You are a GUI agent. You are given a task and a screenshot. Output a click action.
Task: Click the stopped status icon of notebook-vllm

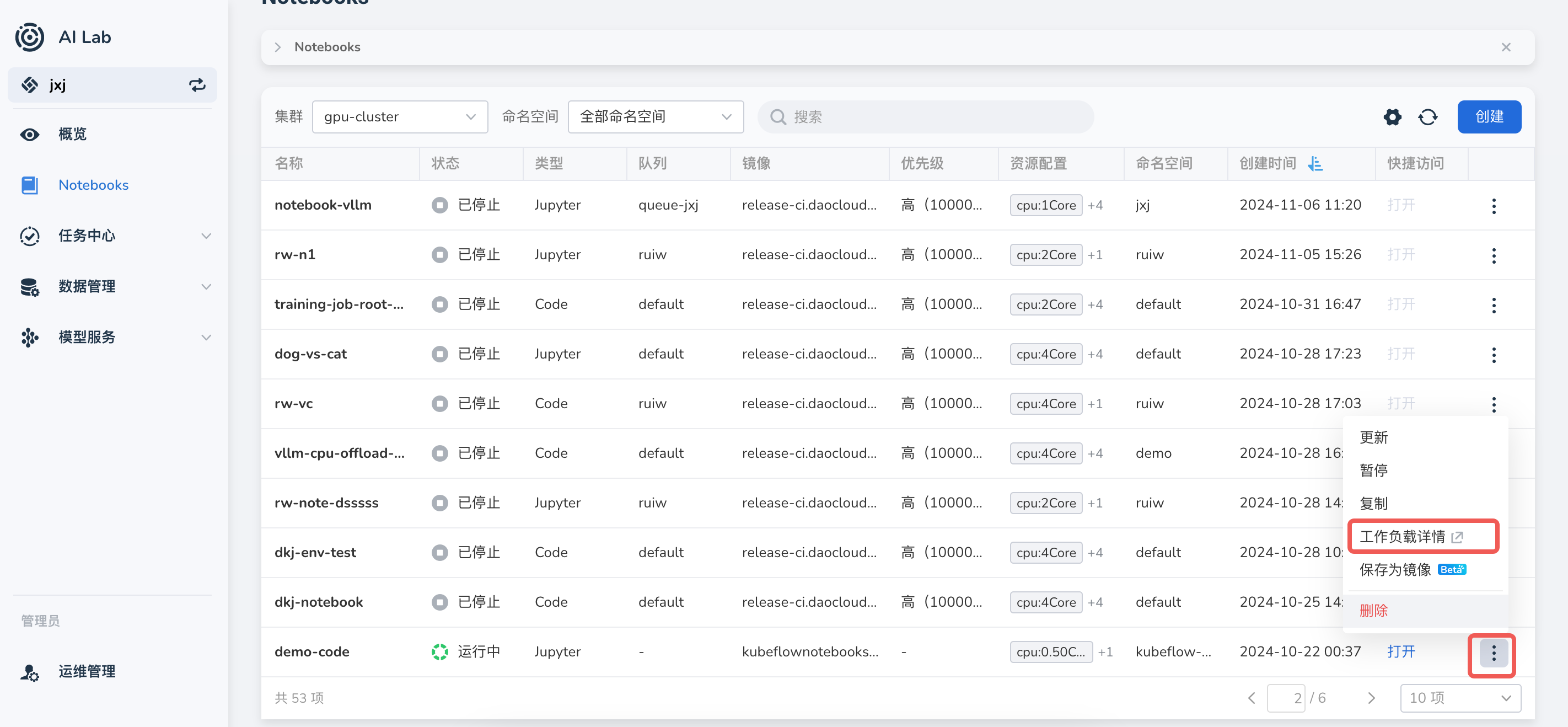pos(439,205)
